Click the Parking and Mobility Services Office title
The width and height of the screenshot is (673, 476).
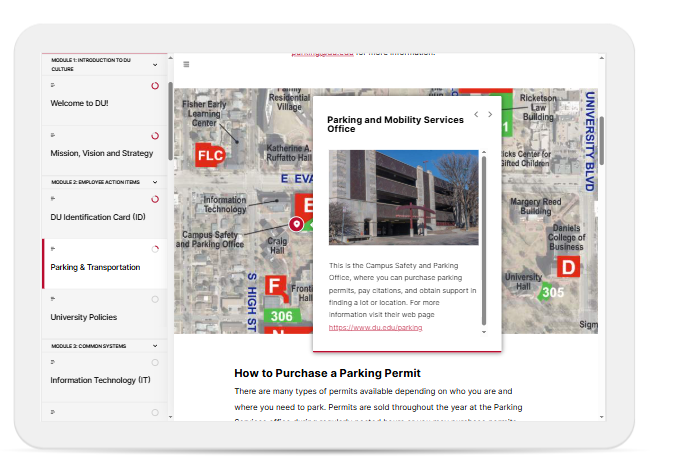[395, 124]
